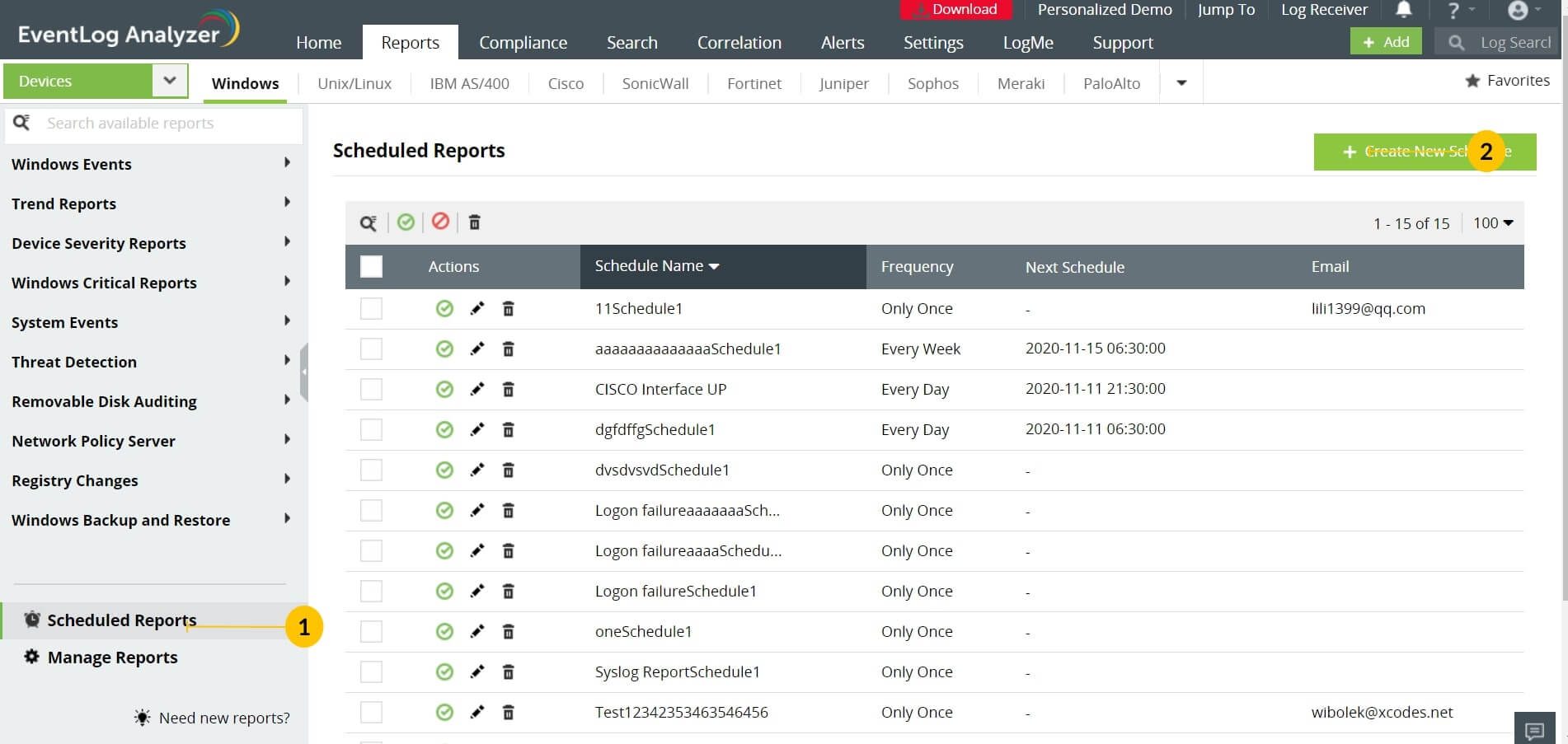Open the Settings tab
Viewport: 1568px width, 744px height.
[933, 43]
